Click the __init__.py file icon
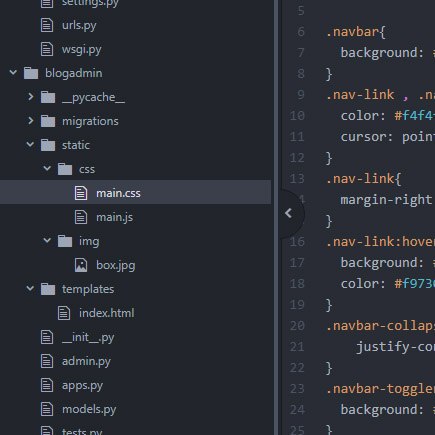The width and height of the screenshot is (435, 435). (47, 337)
